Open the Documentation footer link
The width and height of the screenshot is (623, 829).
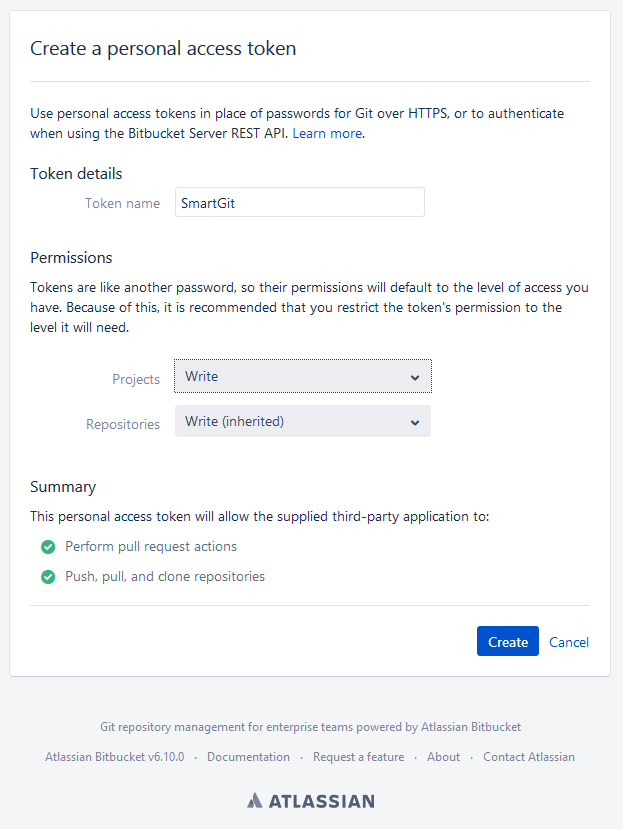[x=248, y=757]
